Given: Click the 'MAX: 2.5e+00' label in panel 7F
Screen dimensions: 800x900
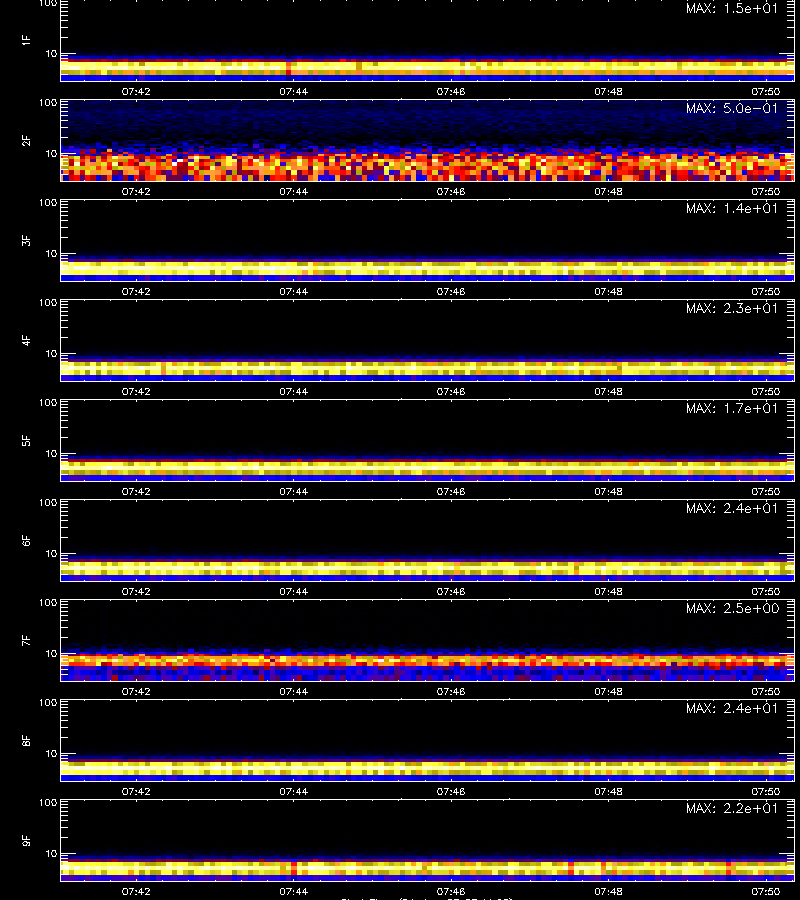Looking at the screenshot, I should click(732, 608).
